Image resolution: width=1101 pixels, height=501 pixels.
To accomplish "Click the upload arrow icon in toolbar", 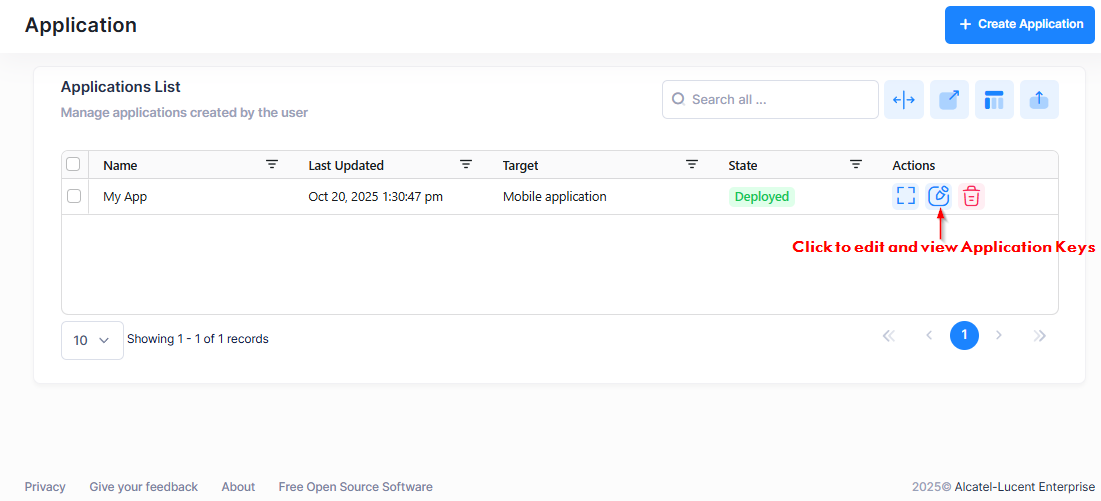I will 1039,100.
